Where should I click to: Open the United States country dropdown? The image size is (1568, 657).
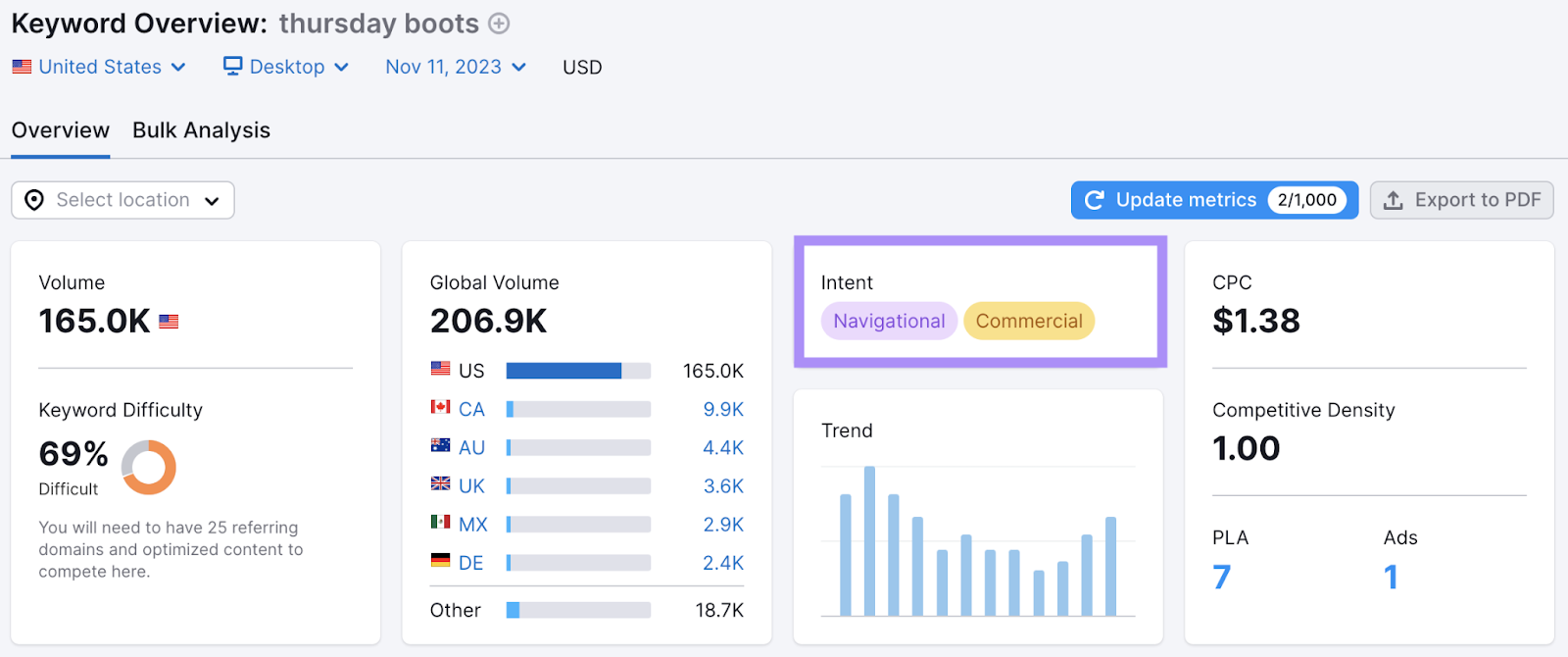click(x=100, y=67)
